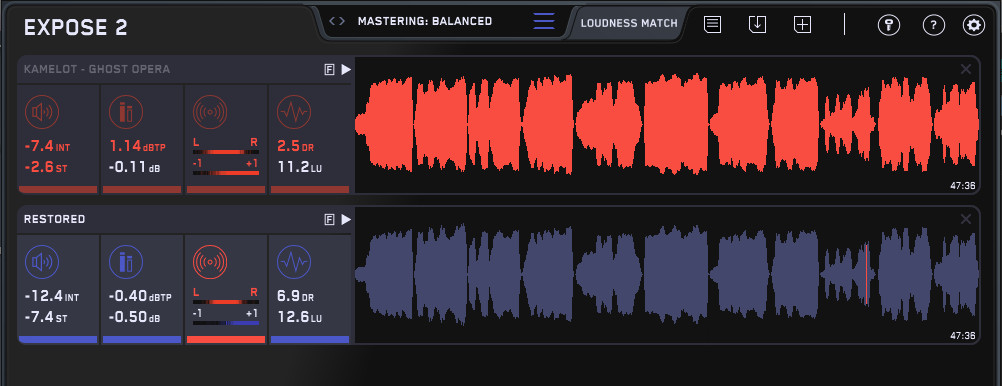Image resolution: width=1002 pixels, height=386 pixels.
Task: Toggle the F filter button on Kamelot track
Action: point(329,70)
